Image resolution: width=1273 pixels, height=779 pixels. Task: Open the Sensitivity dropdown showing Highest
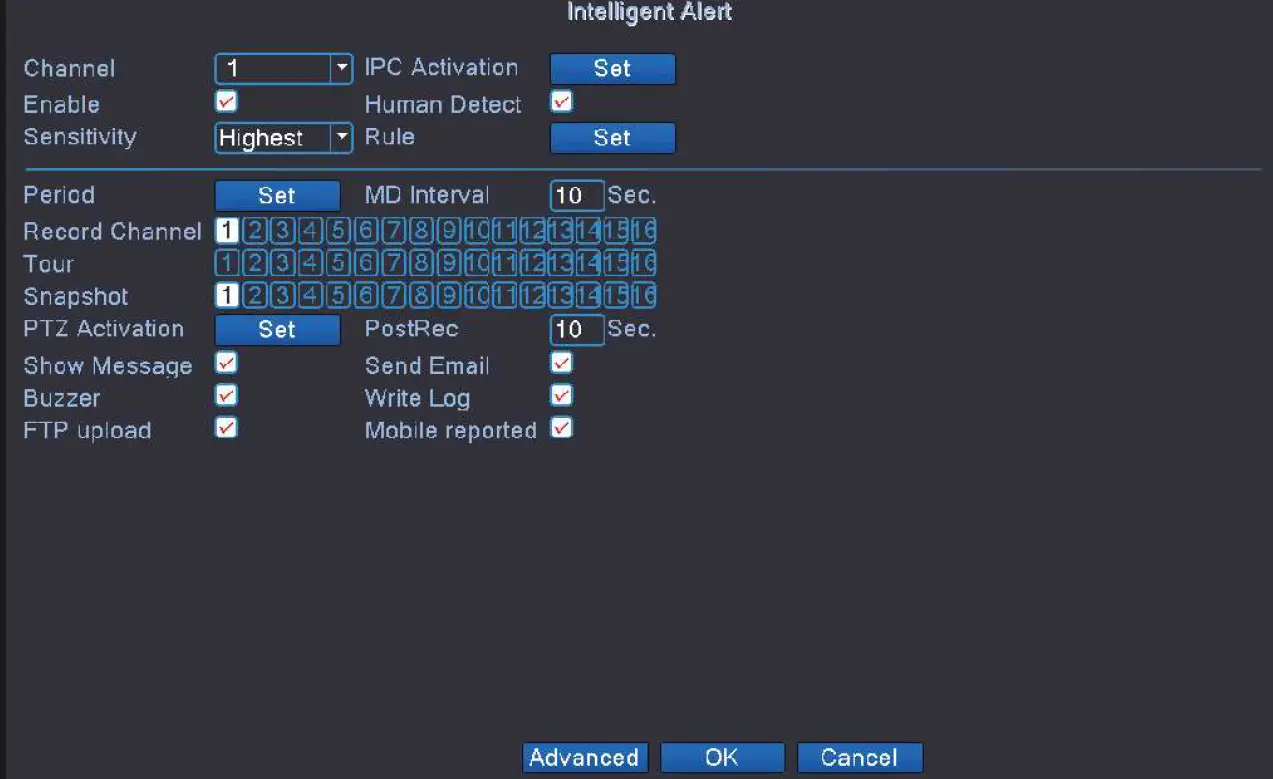(284, 138)
